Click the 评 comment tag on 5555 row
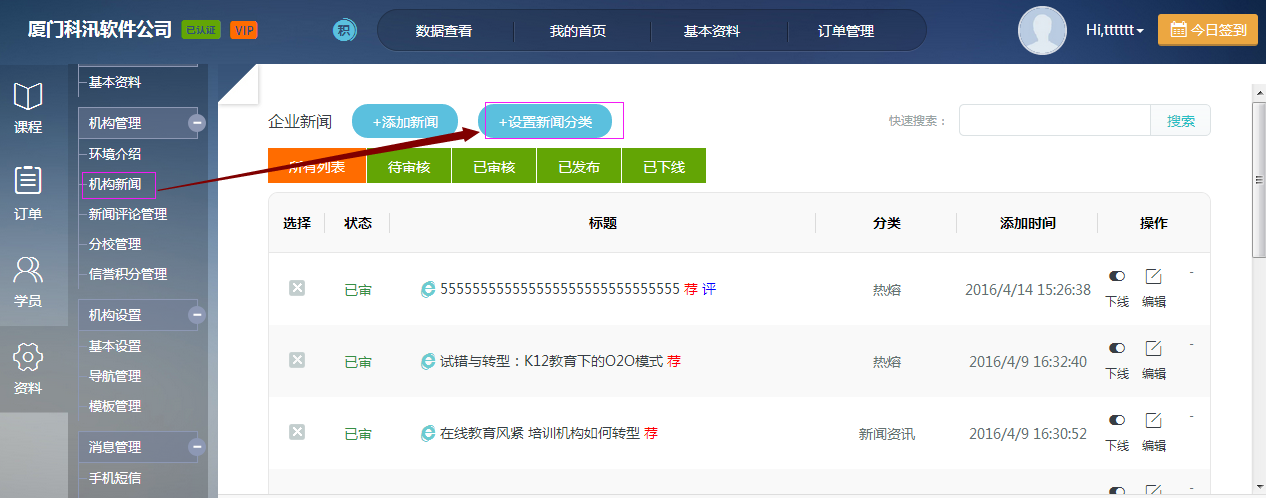Viewport: 1266px width, 498px height. click(709, 289)
